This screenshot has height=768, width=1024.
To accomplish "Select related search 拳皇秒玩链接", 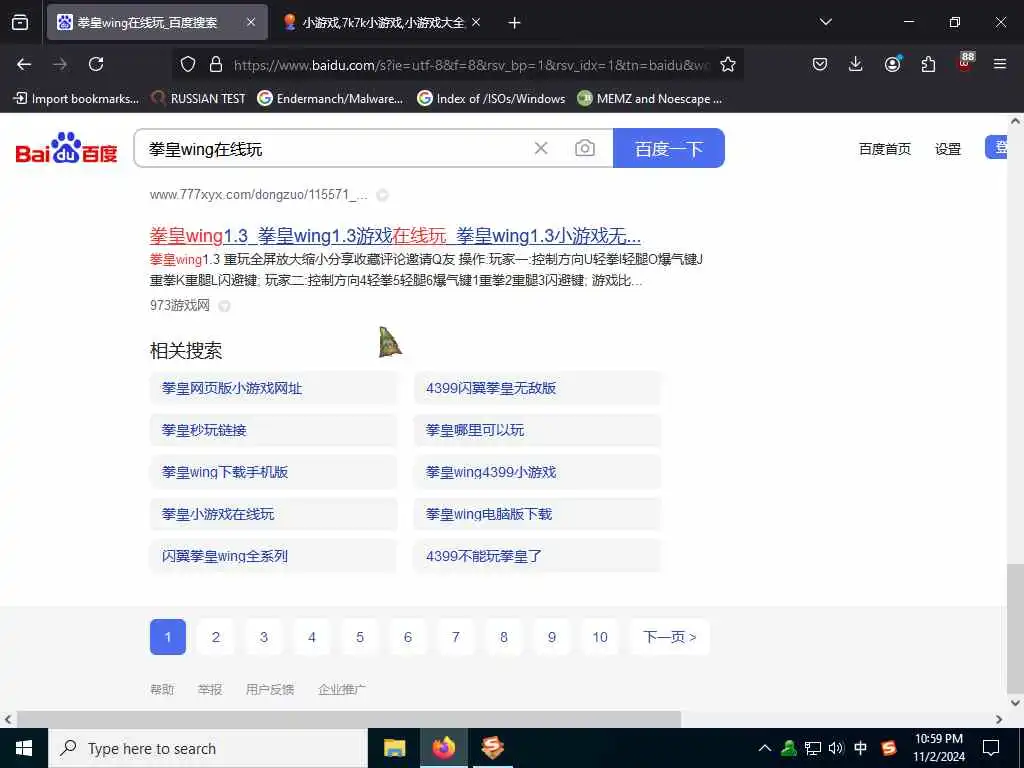I will [274, 430].
